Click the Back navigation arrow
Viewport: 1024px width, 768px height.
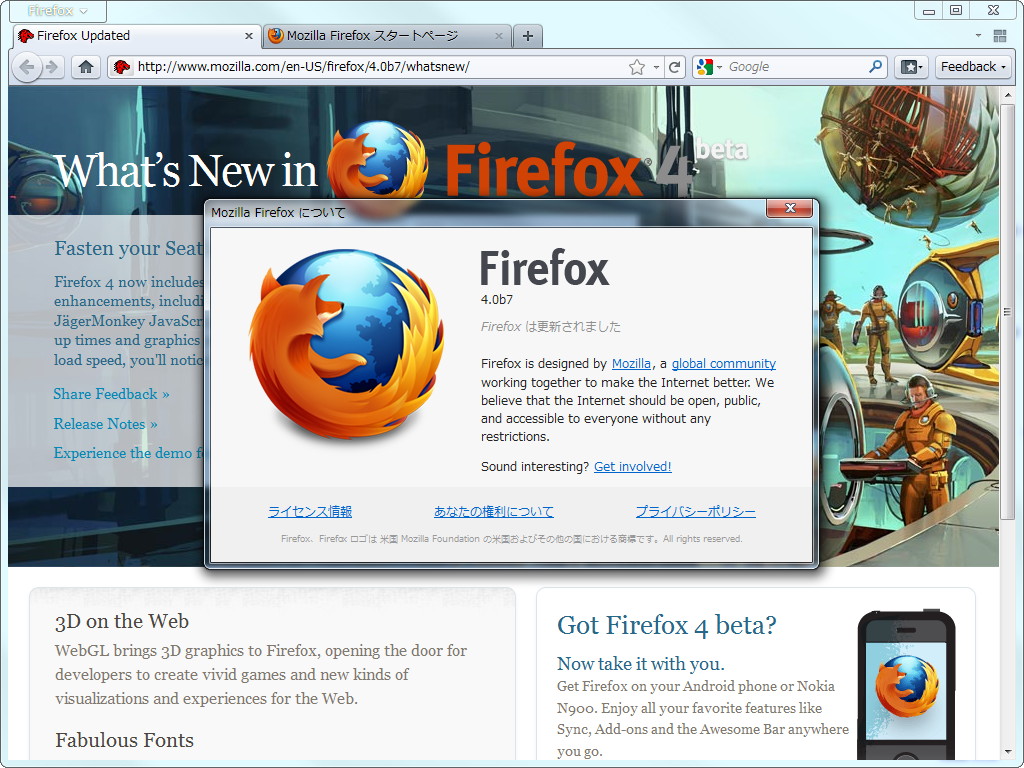28,66
